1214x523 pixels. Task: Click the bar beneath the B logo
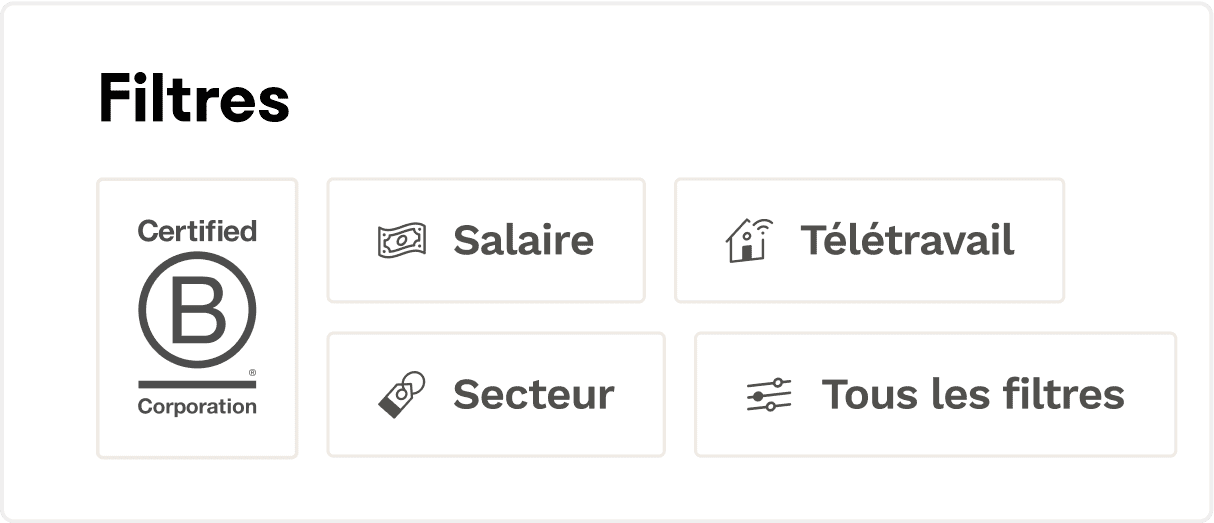tap(197, 384)
